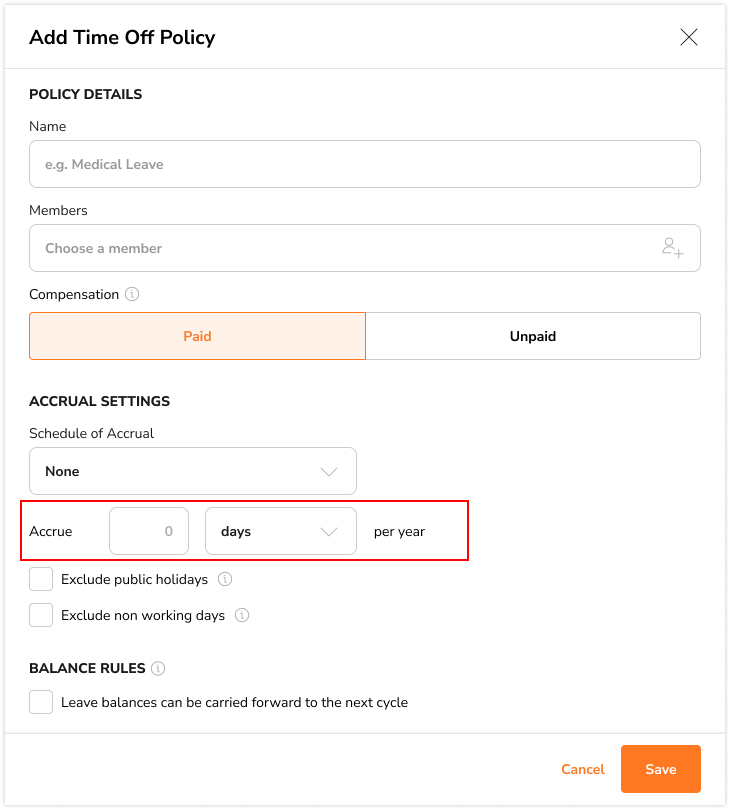Click the chevron in the None dropdown
Image resolution: width=730 pixels, height=810 pixels.
click(x=329, y=471)
